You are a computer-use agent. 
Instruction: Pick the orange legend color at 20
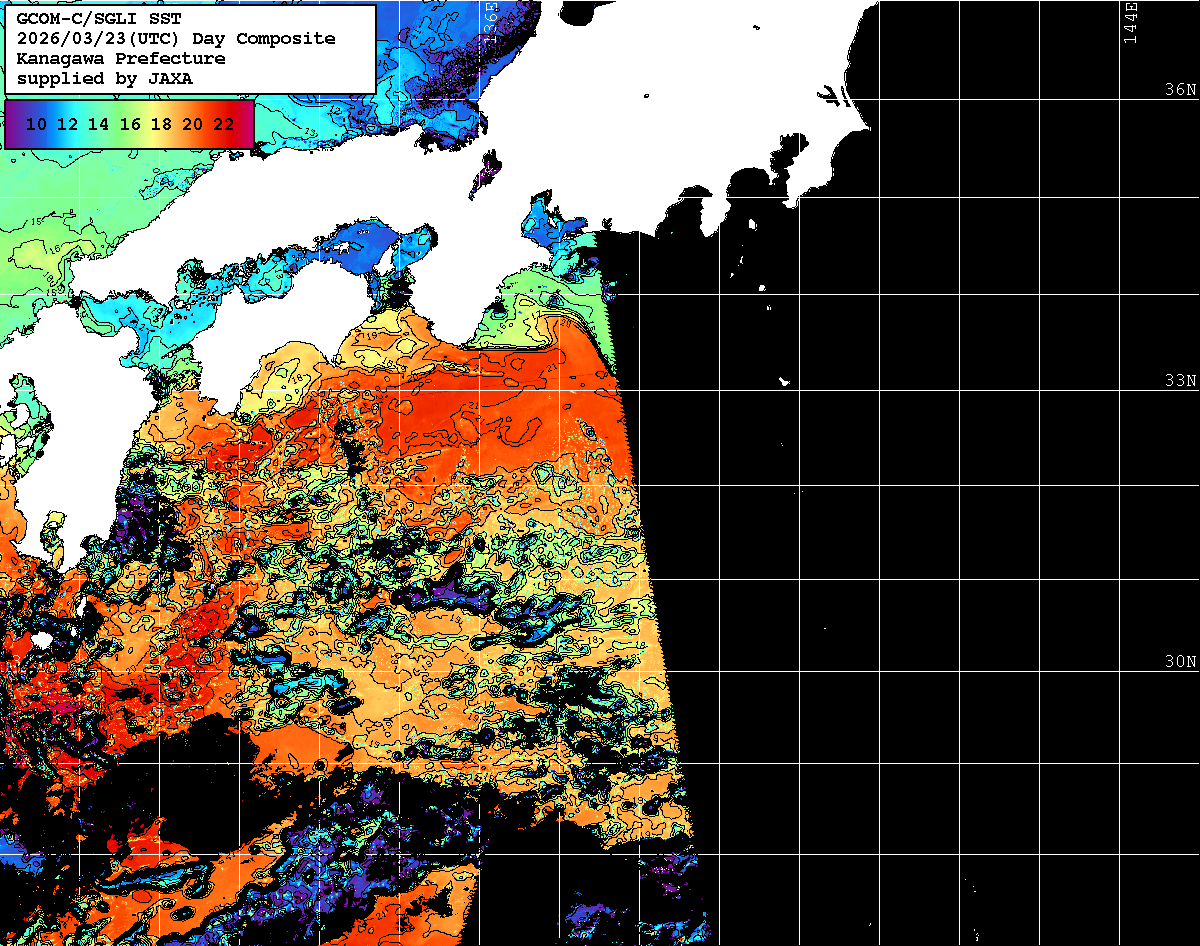[x=192, y=124]
